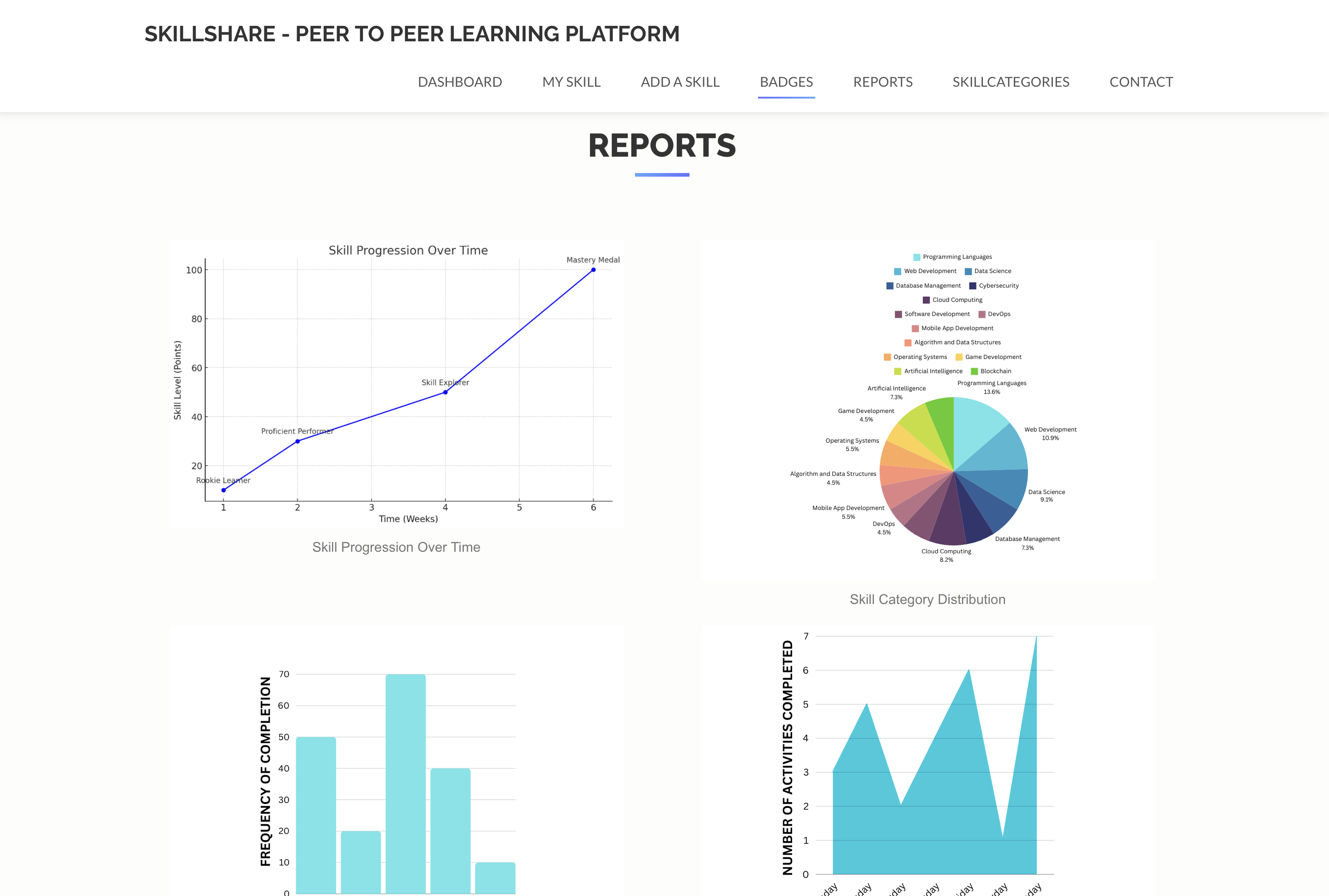Screen dimensions: 1329x896
Task: Click the Rookie Learner data point
Action: point(223,490)
